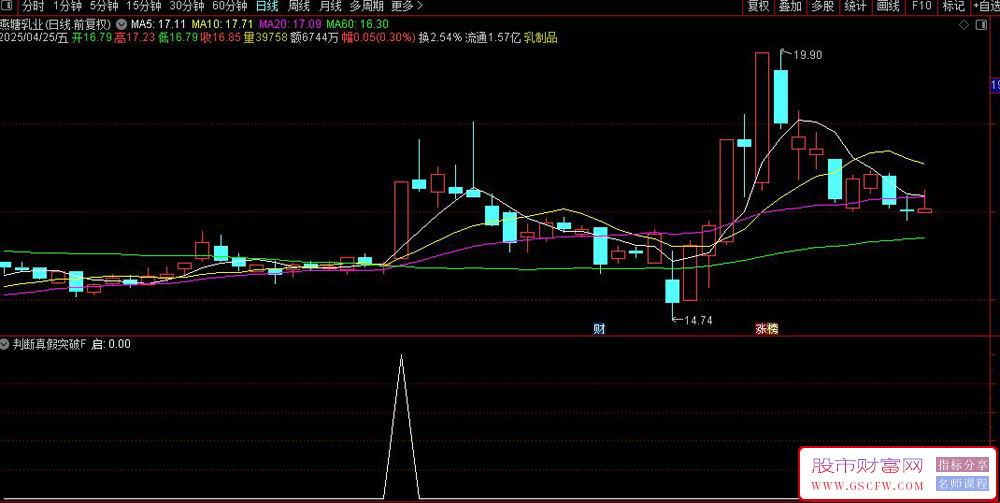Click the 启: 0.00 indicator value
Screen dimensions: 1000x503
pos(112,344)
